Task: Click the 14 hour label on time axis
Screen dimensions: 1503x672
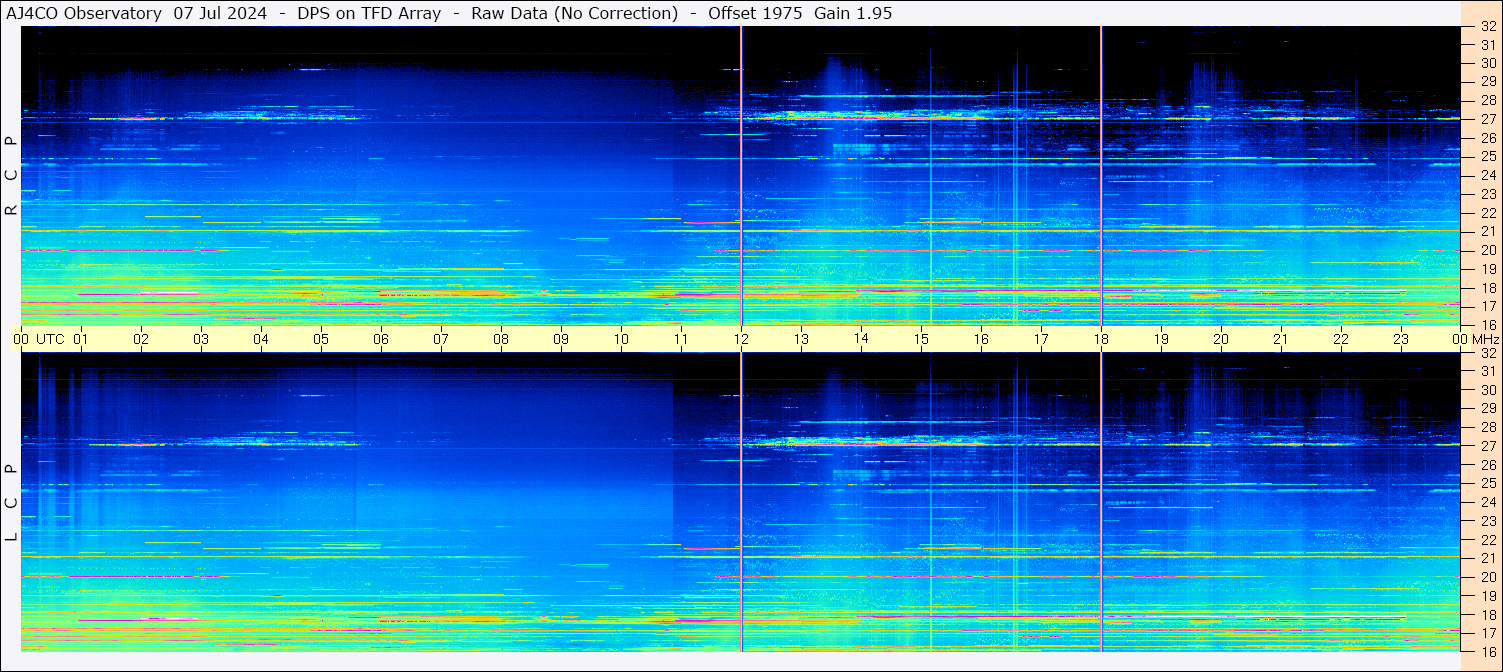Action: click(x=861, y=339)
